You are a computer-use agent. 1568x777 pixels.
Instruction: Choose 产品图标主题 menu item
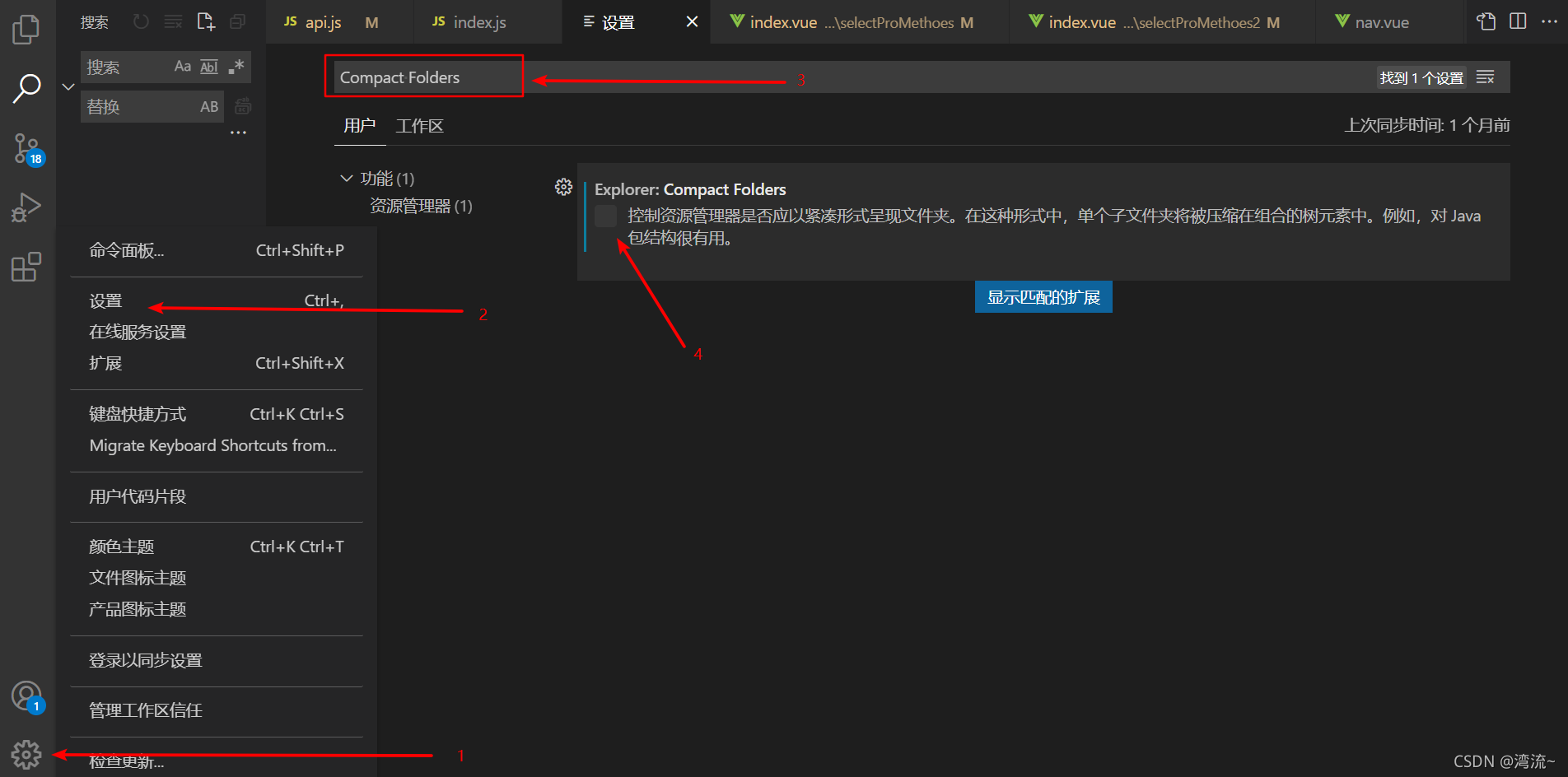(x=217, y=609)
